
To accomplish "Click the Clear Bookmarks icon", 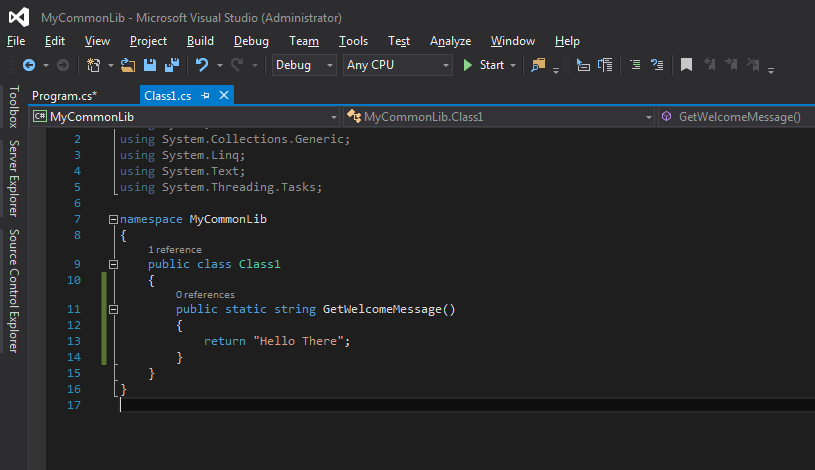I will [x=753, y=64].
